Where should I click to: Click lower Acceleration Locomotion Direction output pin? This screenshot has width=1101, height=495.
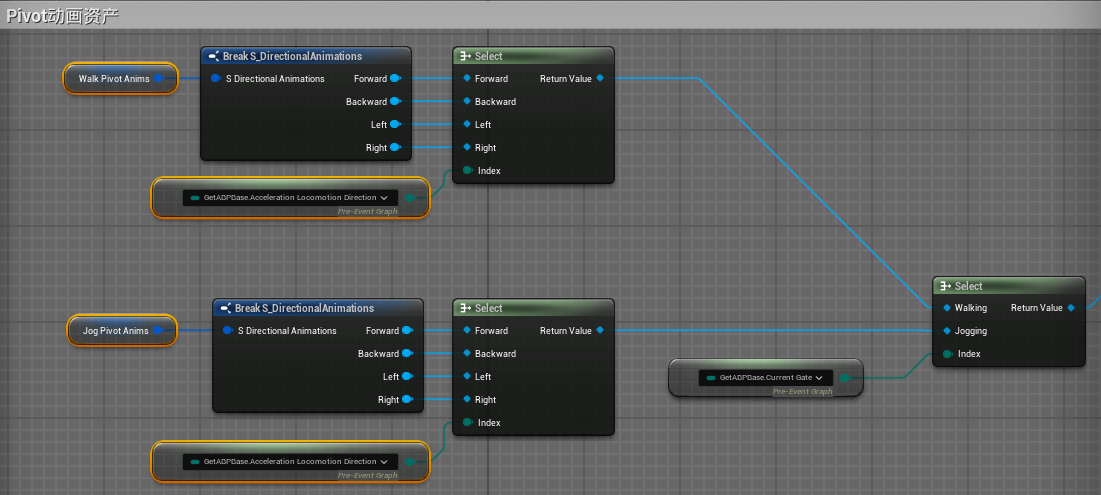(x=411, y=462)
